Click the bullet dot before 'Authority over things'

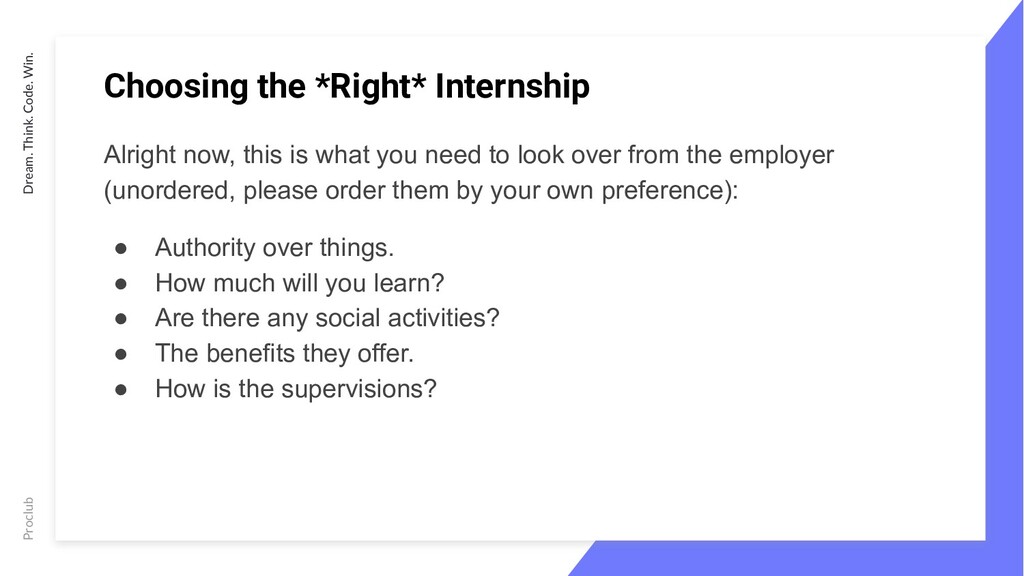click(121, 248)
